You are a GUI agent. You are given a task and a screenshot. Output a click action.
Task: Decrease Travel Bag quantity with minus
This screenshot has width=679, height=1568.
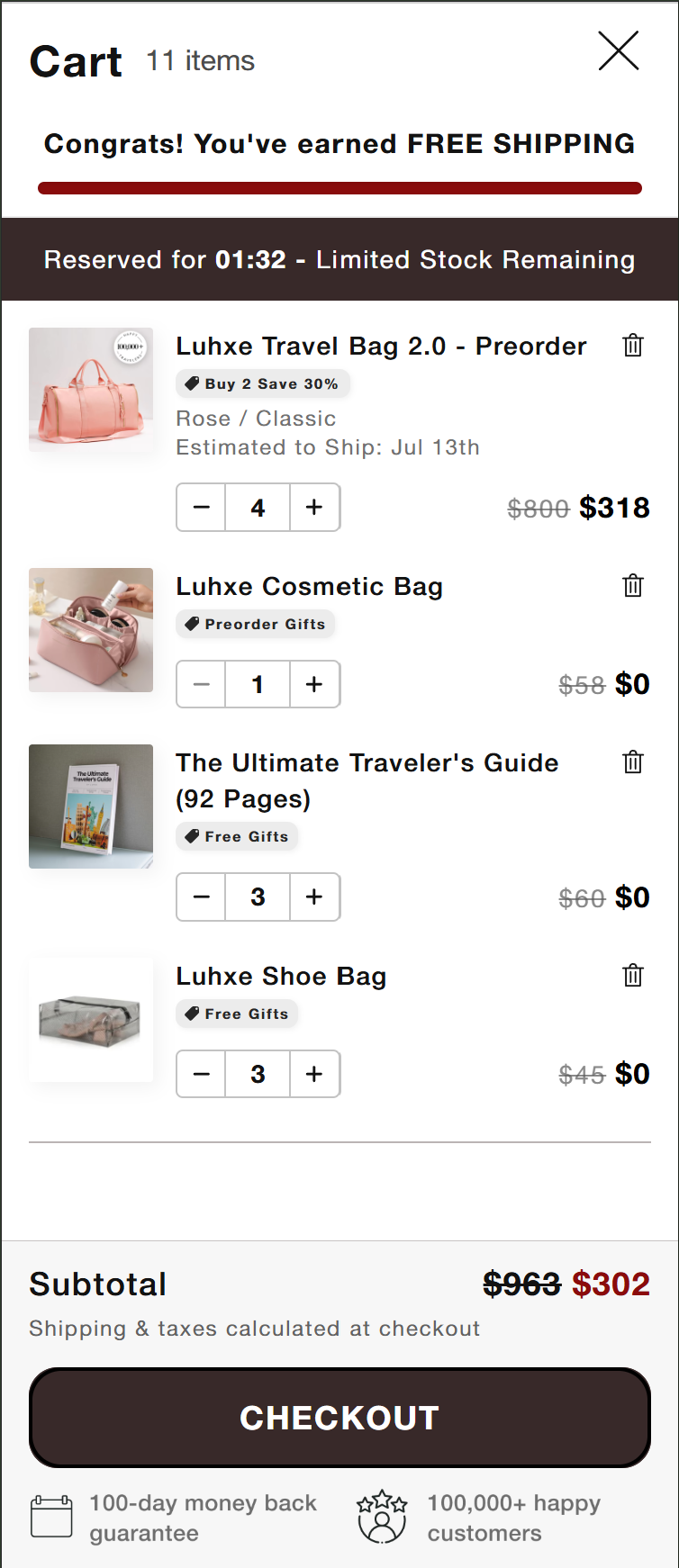point(202,508)
